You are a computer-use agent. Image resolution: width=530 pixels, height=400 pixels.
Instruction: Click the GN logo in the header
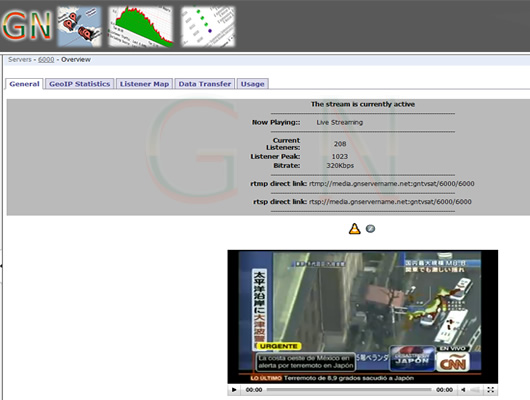tap(27, 26)
